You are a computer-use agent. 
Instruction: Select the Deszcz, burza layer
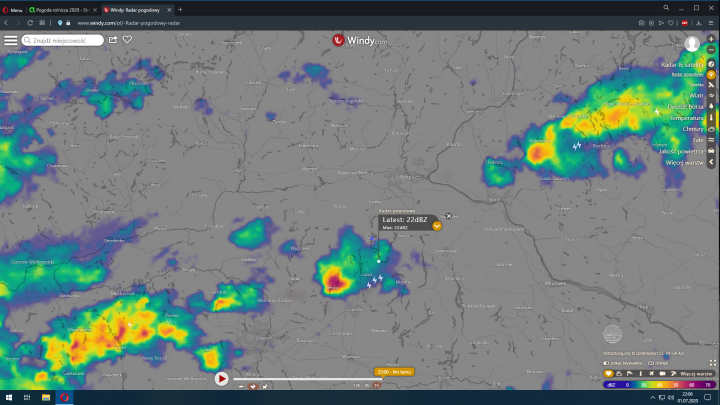coord(686,107)
